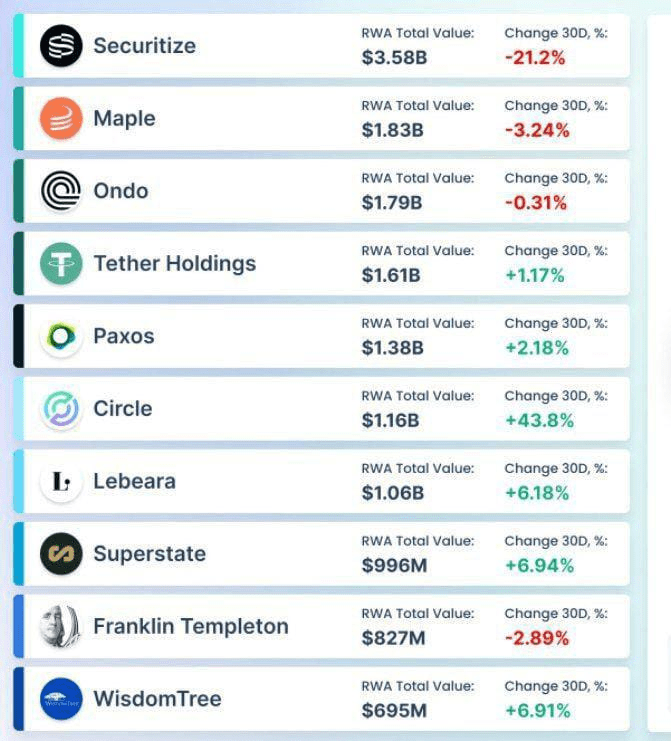
Task: Click Securitize's $3.58B total value
Action: [394, 58]
